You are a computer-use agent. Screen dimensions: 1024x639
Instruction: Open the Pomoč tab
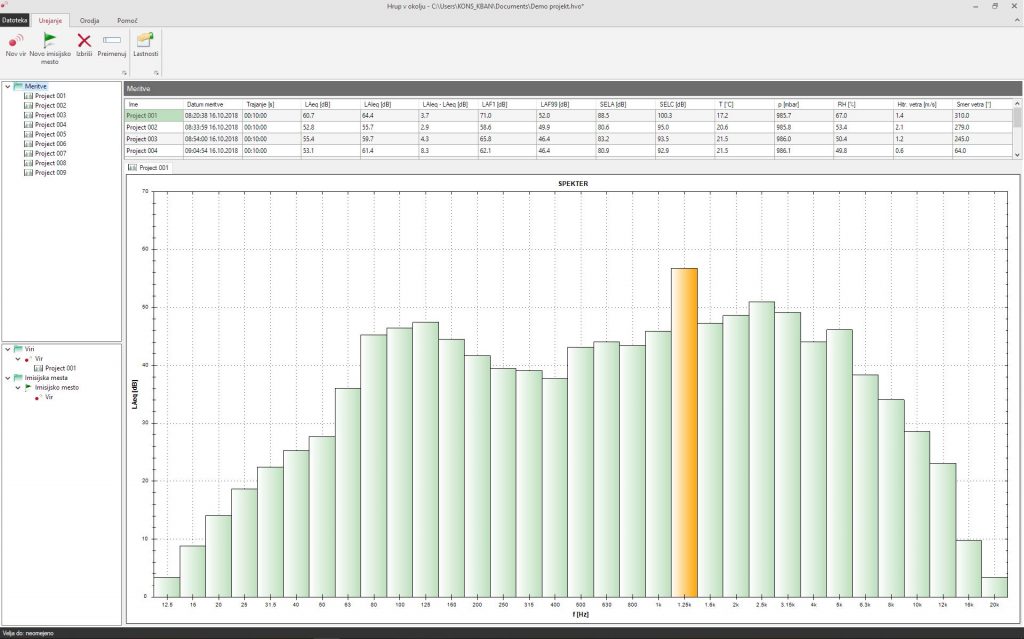pos(127,20)
